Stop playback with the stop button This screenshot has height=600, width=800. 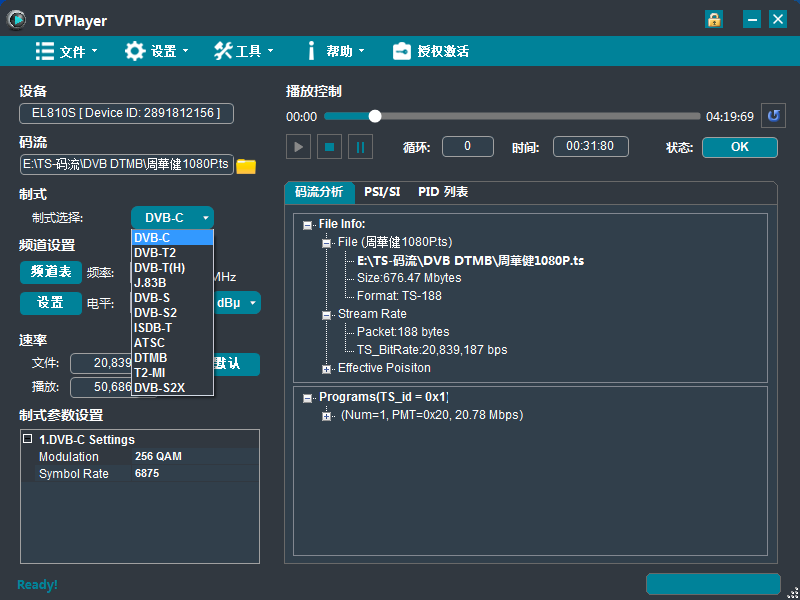330,147
